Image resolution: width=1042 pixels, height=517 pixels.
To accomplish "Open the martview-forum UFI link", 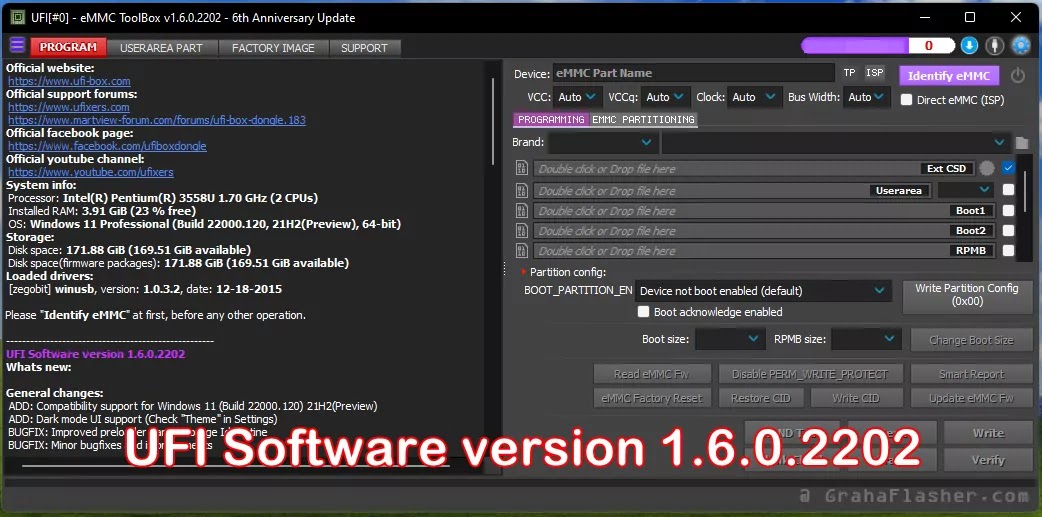I will pyautogui.click(x=157, y=120).
